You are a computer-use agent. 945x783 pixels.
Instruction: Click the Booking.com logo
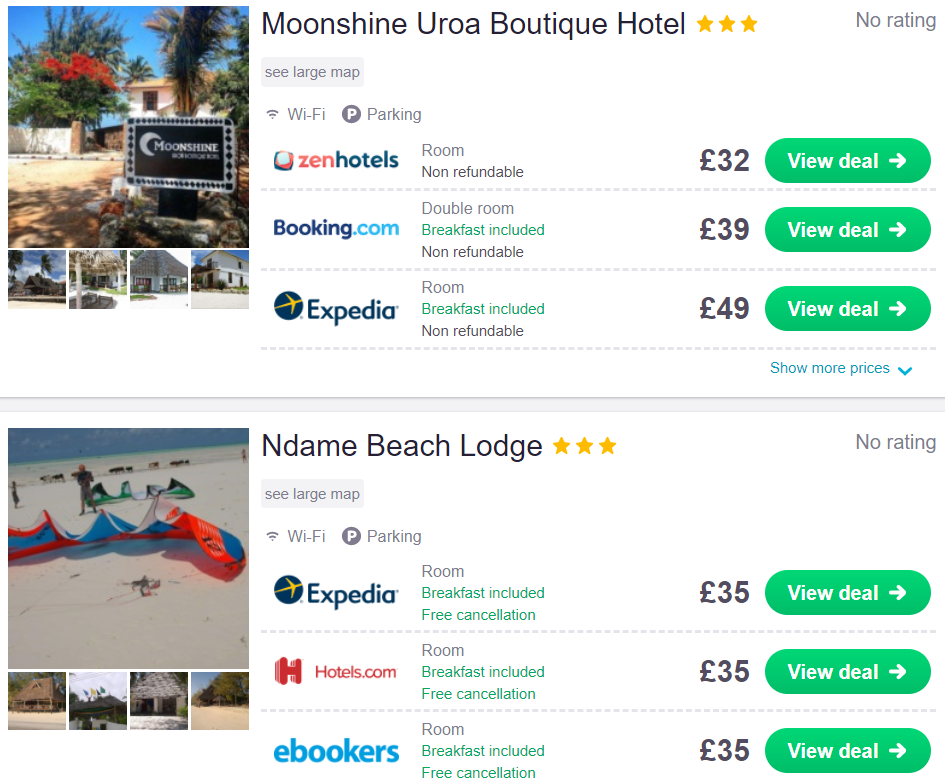(336, 228)
